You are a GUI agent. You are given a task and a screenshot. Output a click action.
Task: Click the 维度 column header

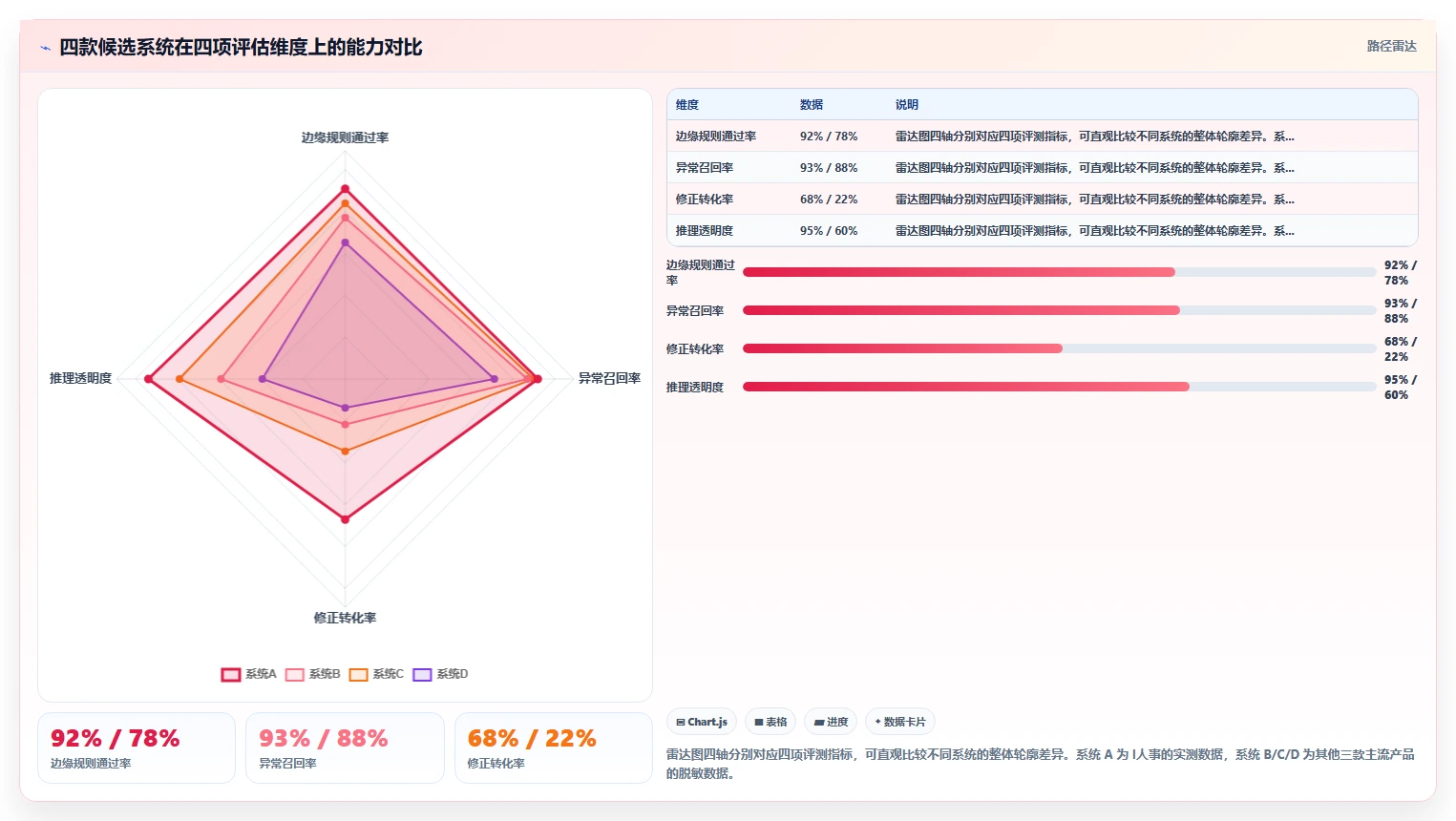click(x=687, y=105)
